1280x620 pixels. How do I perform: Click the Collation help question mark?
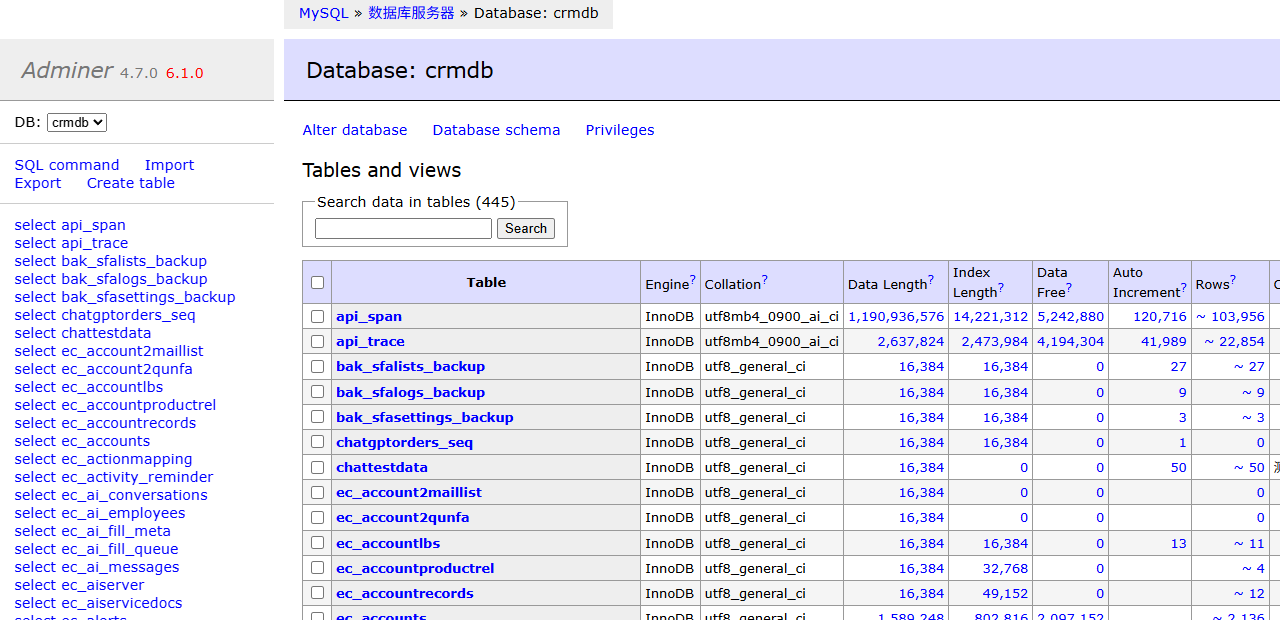tap(765, 279)
